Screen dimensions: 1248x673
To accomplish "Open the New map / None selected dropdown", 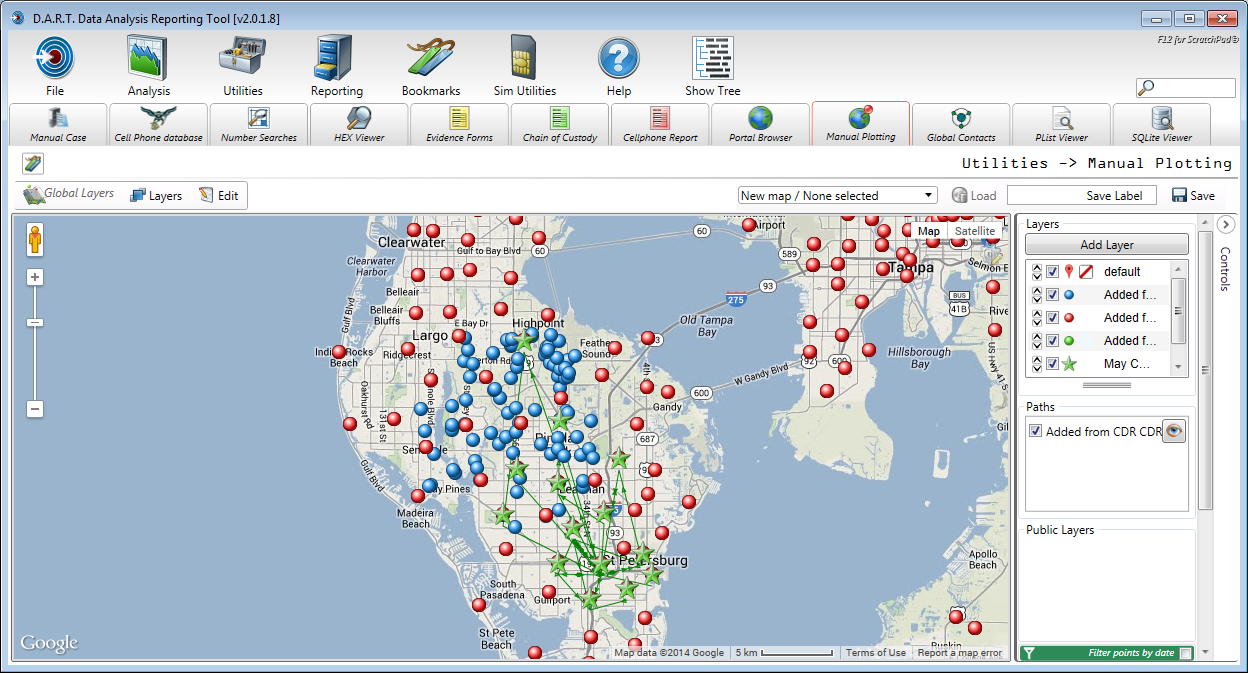I will point(838,195).
